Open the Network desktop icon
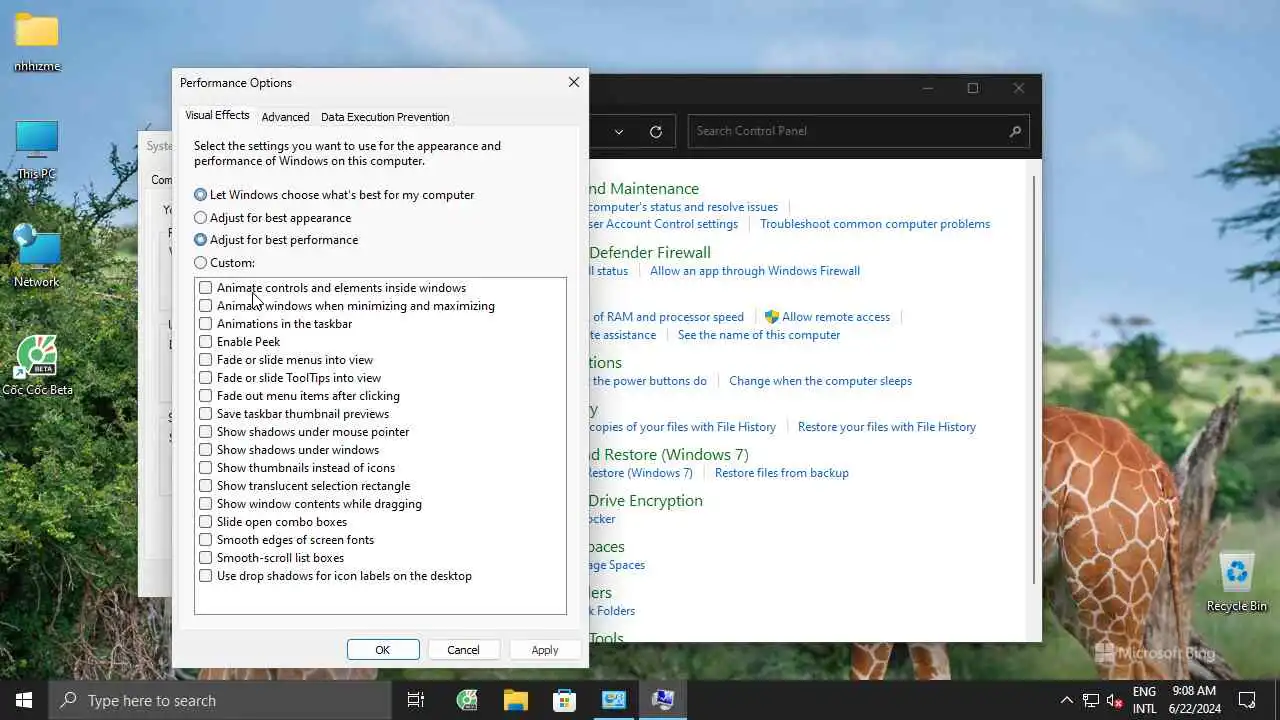Viewport: 1280px width, 720px height. point(37,257)
